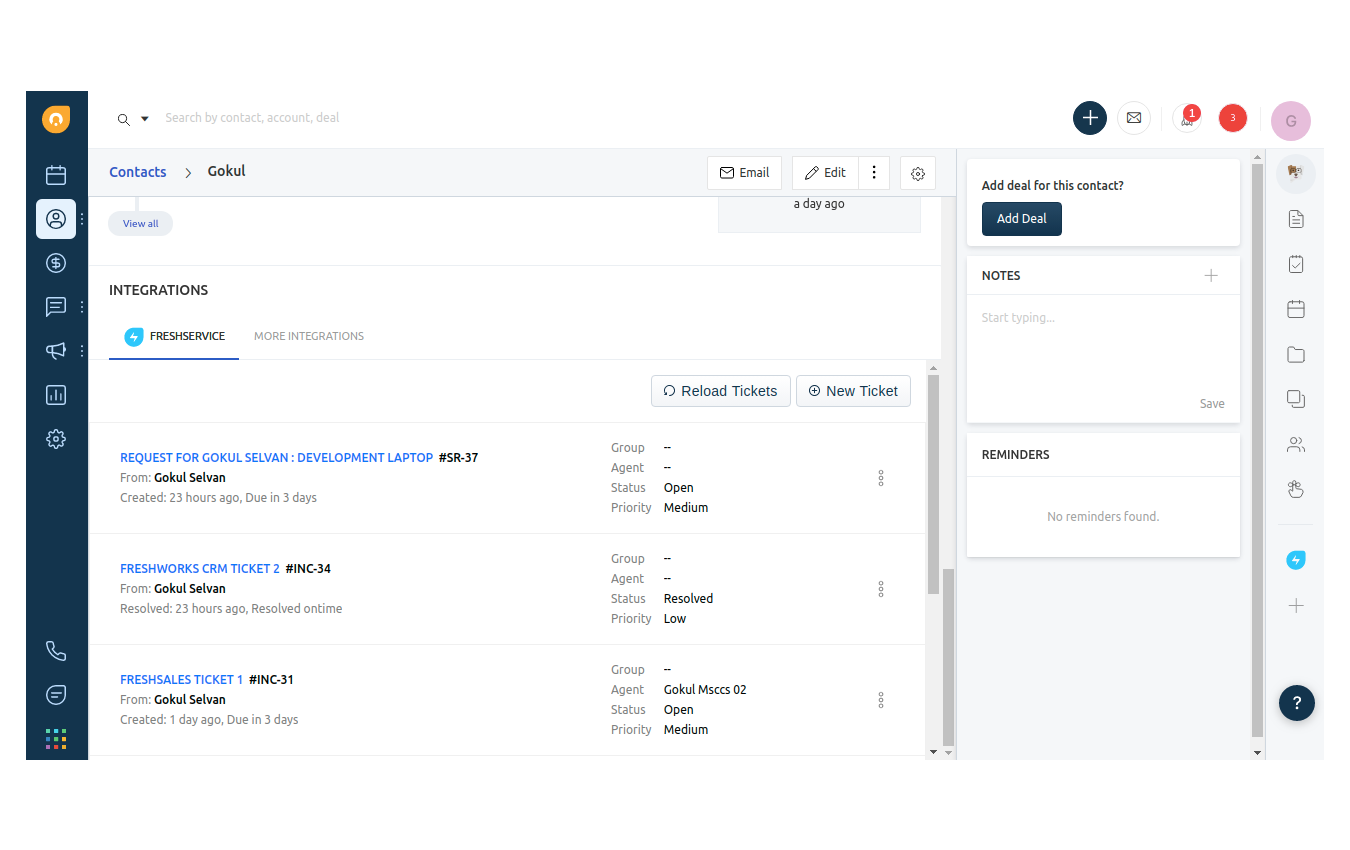Open the red badge showing 3
The image size is (1350, 850).
coord(1233,118)
